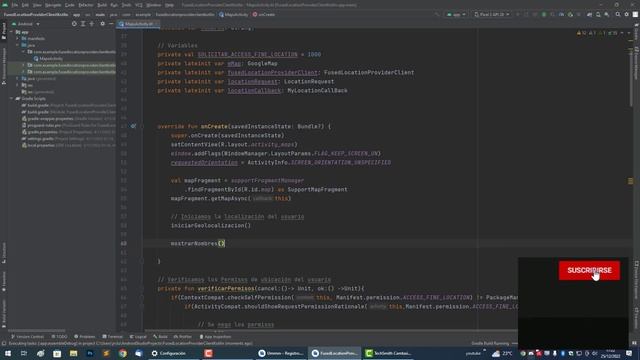Expand the res folder in project tree
Image resolution: width=640 pixels, height=360 pixels.
(18, 85)
